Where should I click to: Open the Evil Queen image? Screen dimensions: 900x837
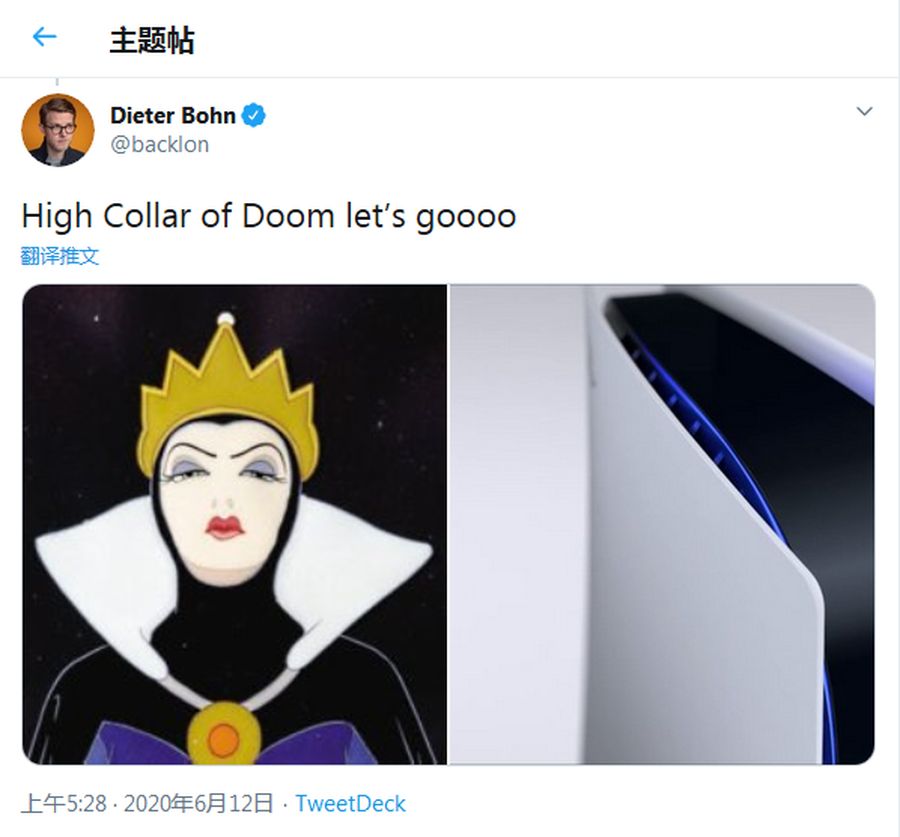(234, 524)
